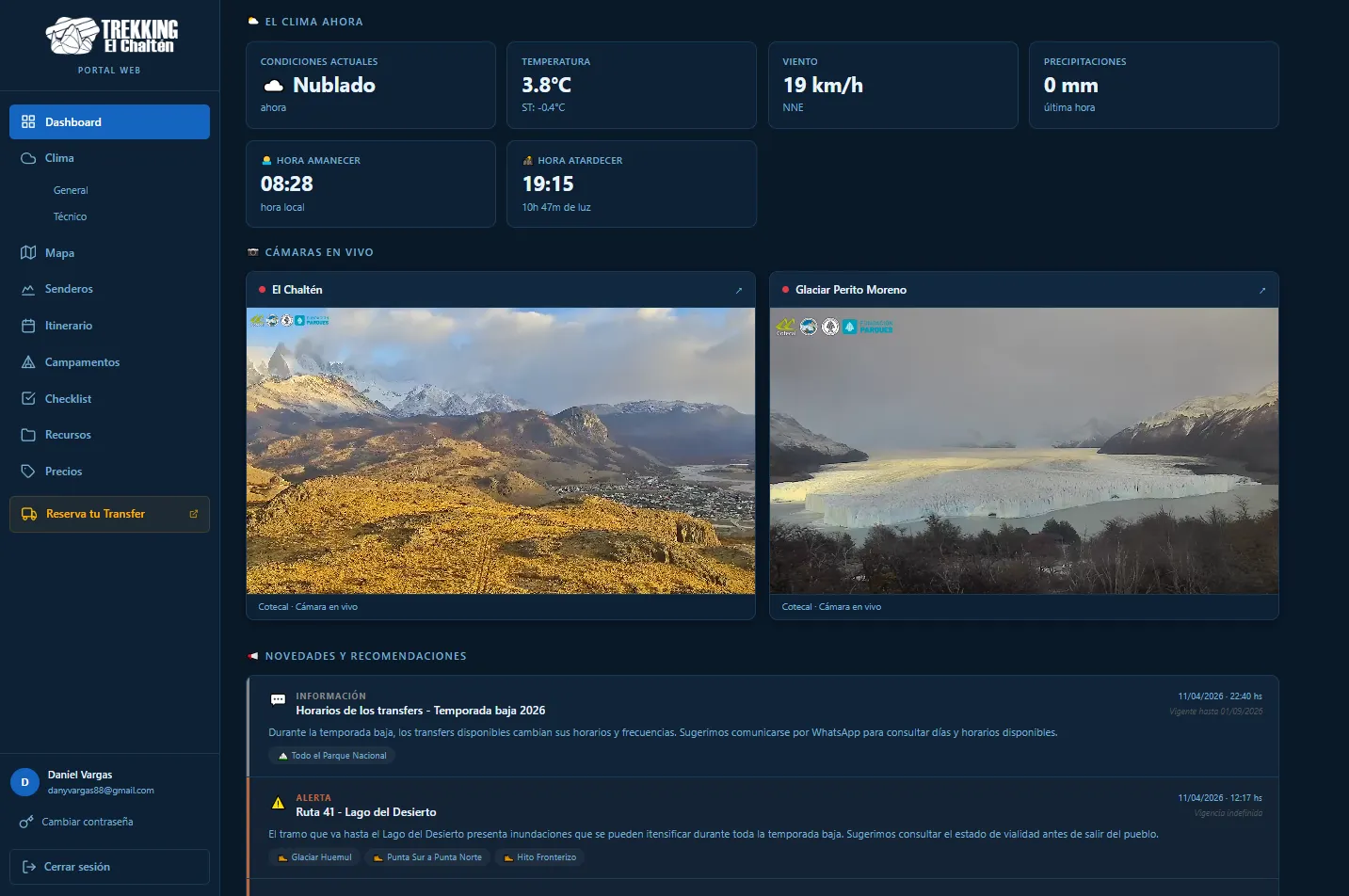Click the Glaciar Huemul tag
The height and width of the screenshot is (896, 1349).
[314, 857]
